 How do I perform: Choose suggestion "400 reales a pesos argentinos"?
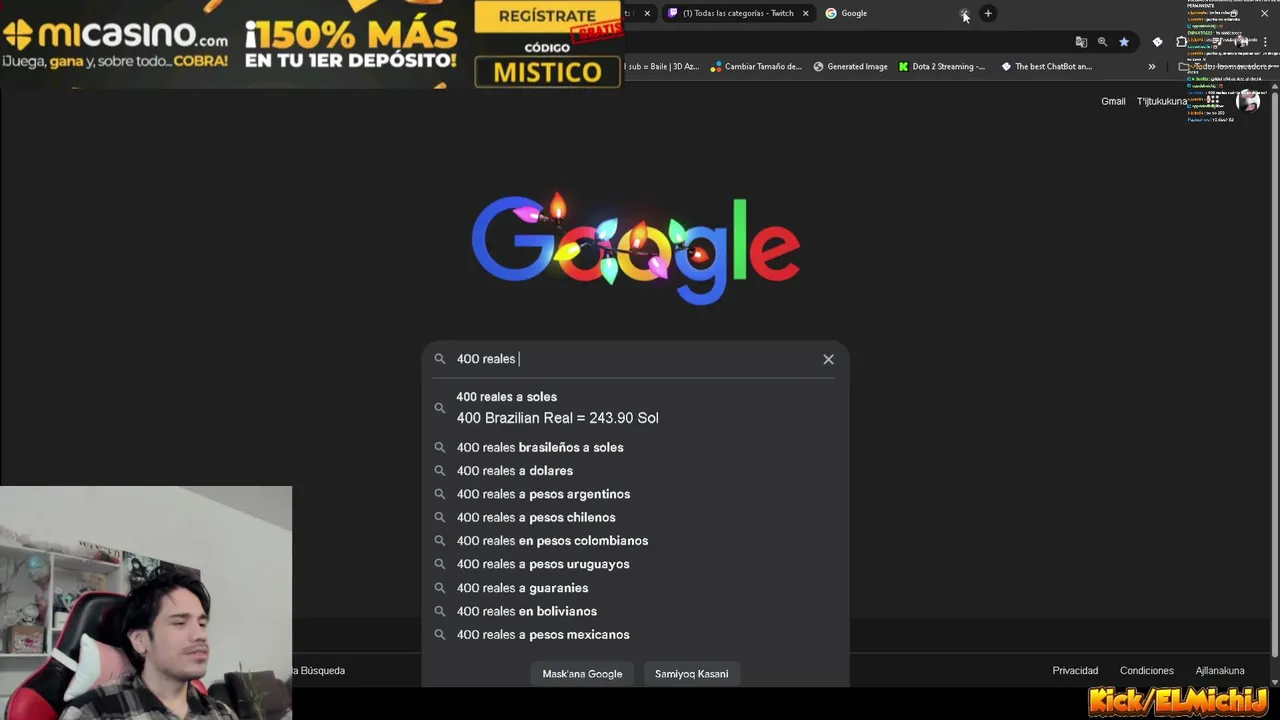click(x=635, y=494)
